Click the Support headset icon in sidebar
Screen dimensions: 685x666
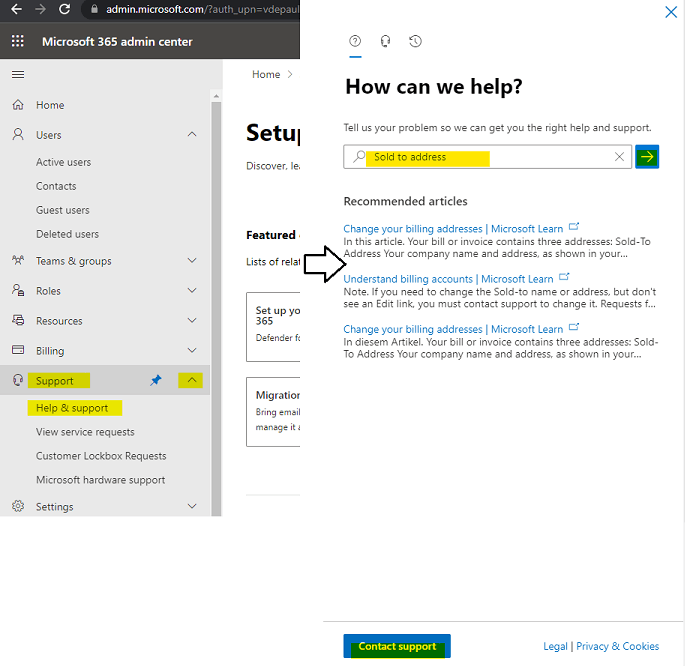(18, 380)
